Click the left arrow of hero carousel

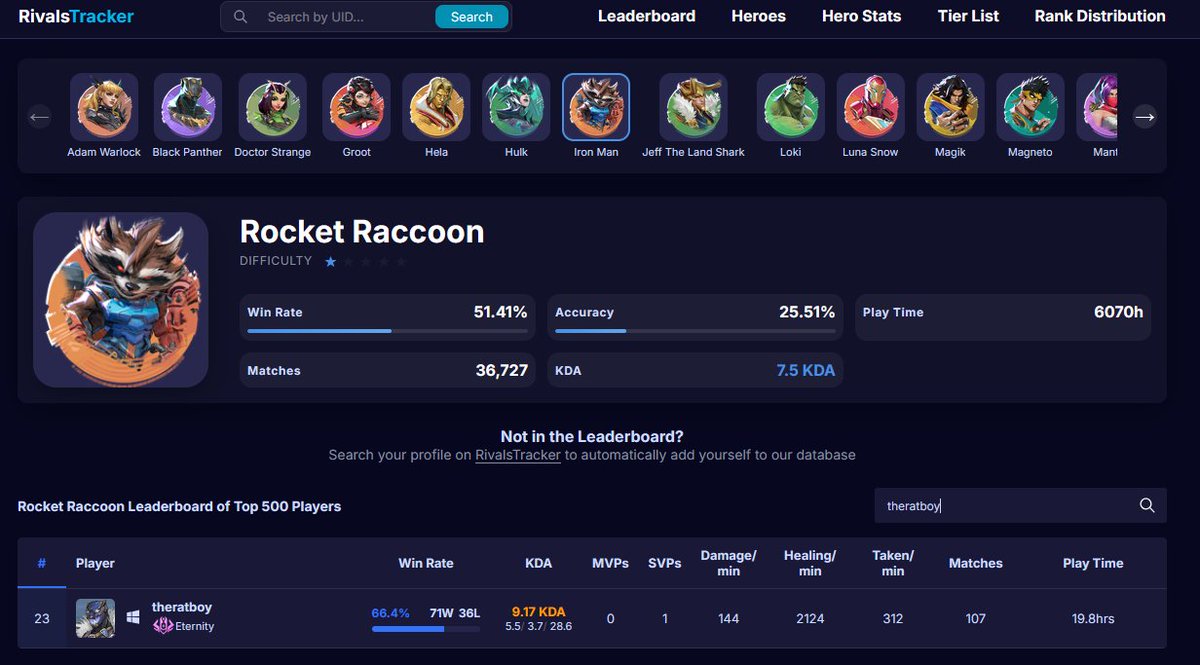pos(40,117)
